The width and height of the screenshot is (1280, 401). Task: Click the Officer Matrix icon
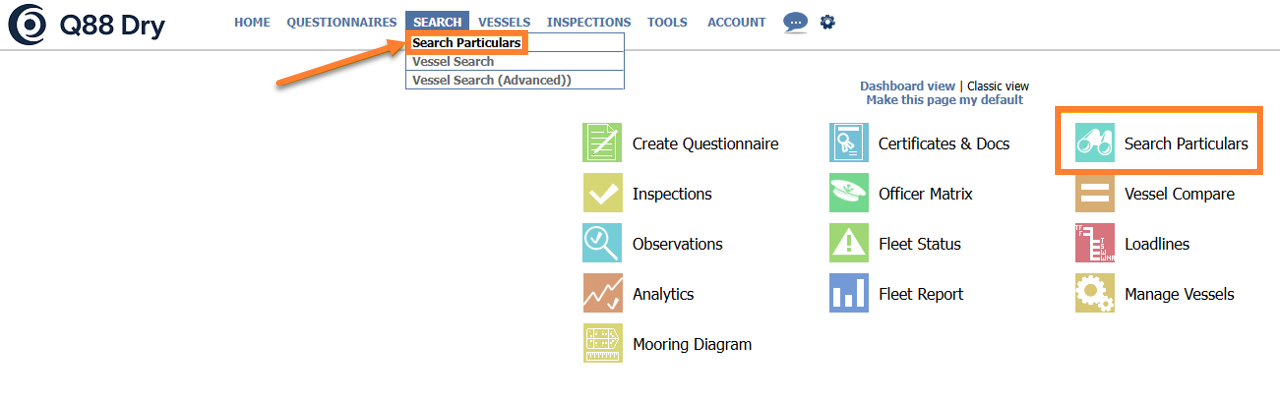848,193
